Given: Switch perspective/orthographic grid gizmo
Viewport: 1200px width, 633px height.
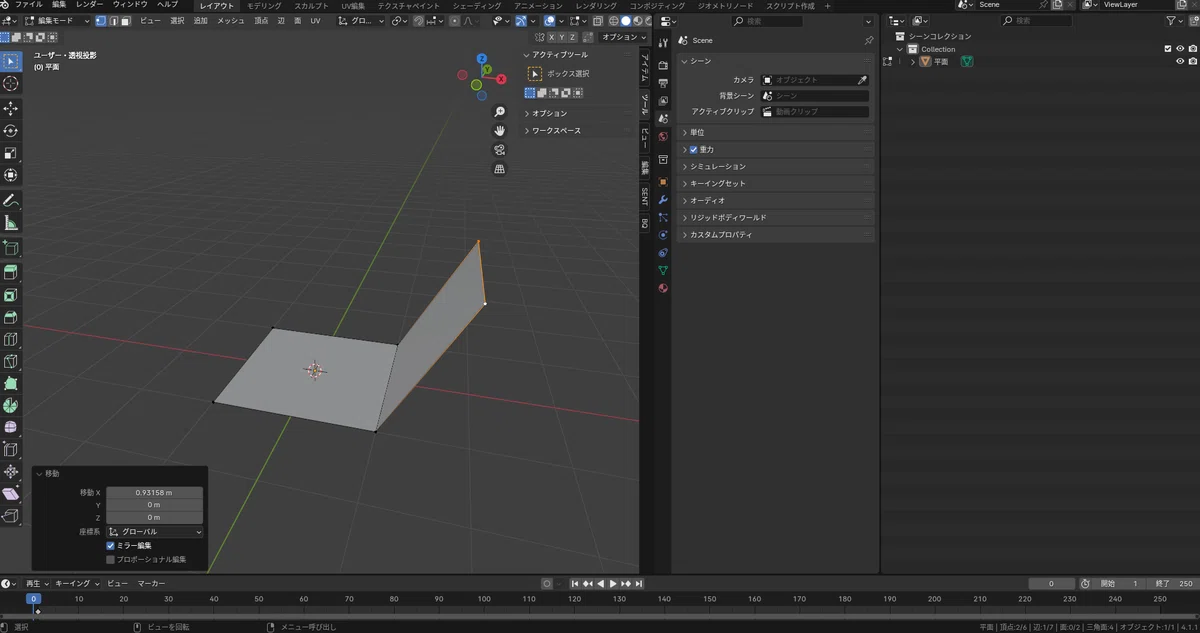Looking at the screenshot, I should click(x=500, y=169).
